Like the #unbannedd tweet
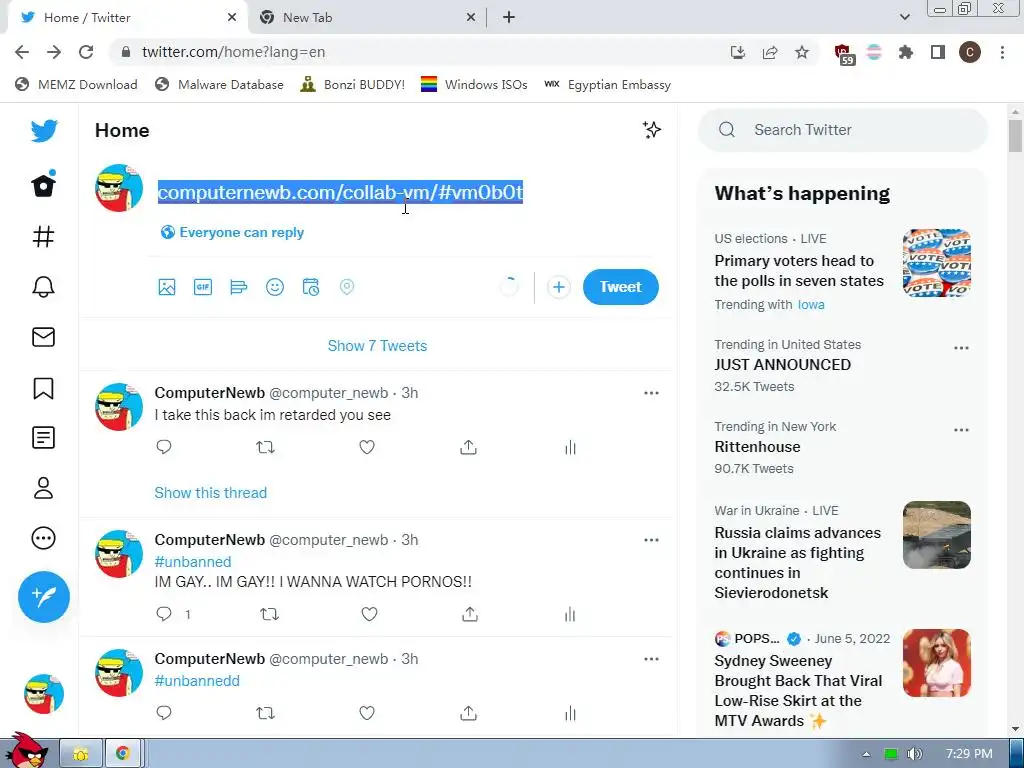 pyautogui.click(x=367, y=713)
